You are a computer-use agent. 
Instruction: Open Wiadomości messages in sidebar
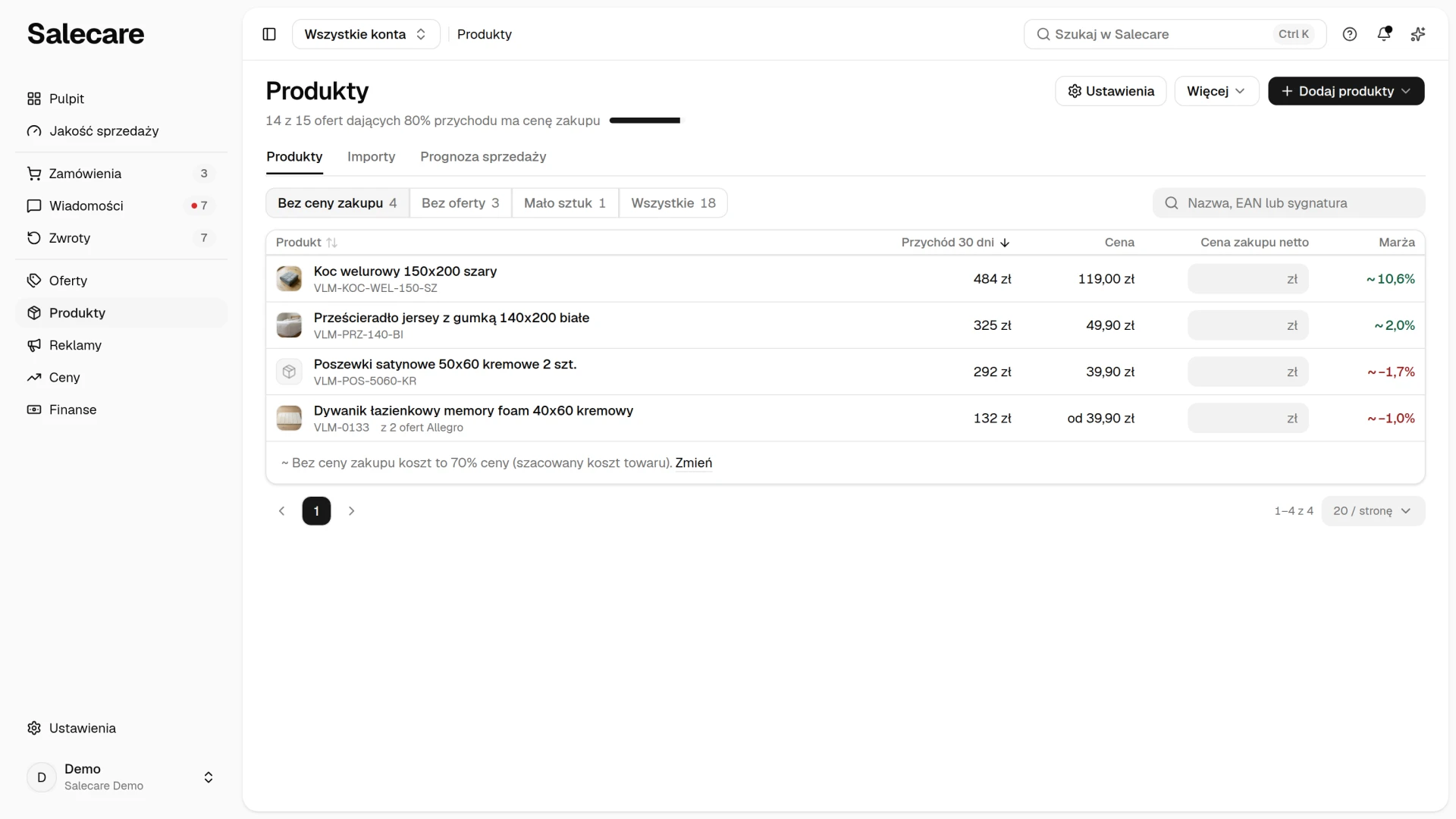click(x=121, y=206)
